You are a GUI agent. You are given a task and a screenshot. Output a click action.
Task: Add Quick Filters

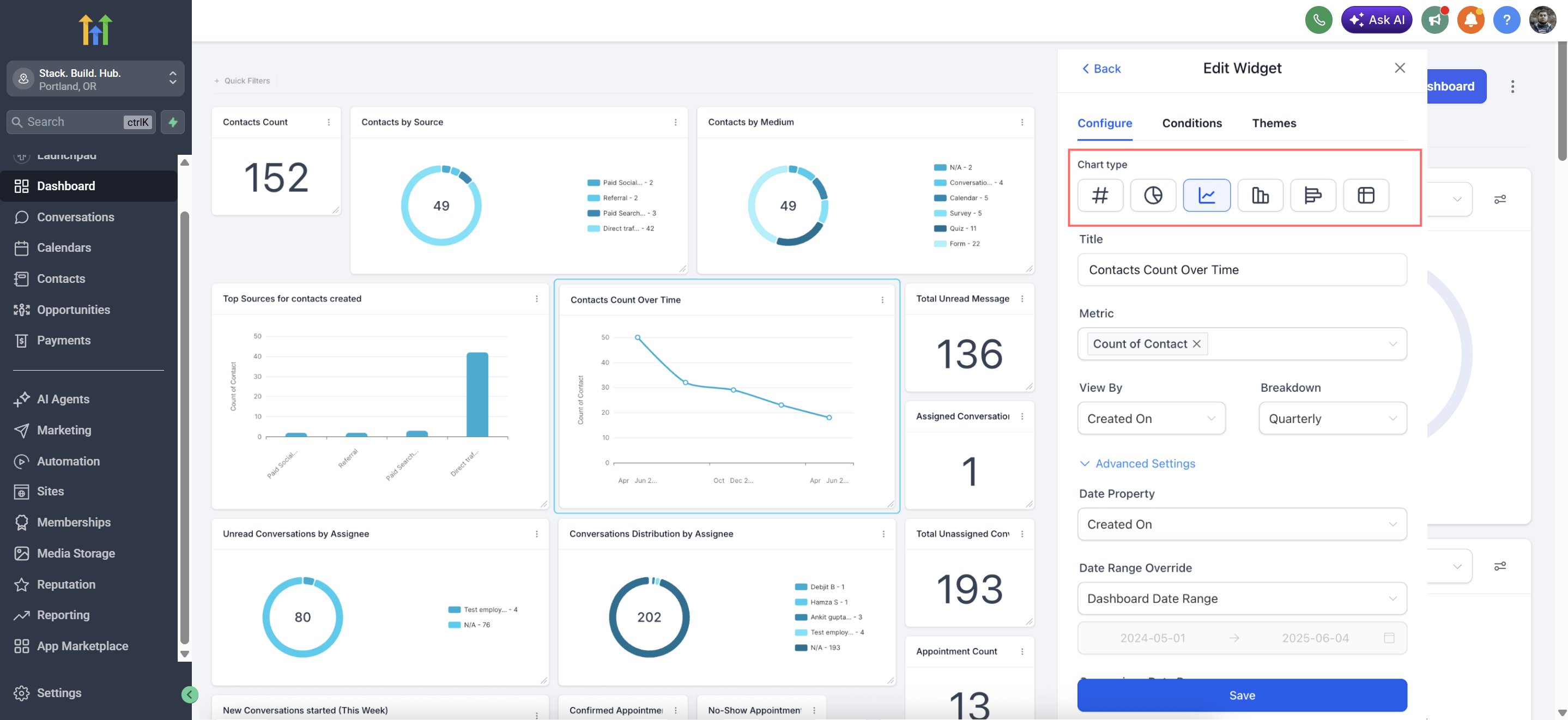click(x=241, y=81)
